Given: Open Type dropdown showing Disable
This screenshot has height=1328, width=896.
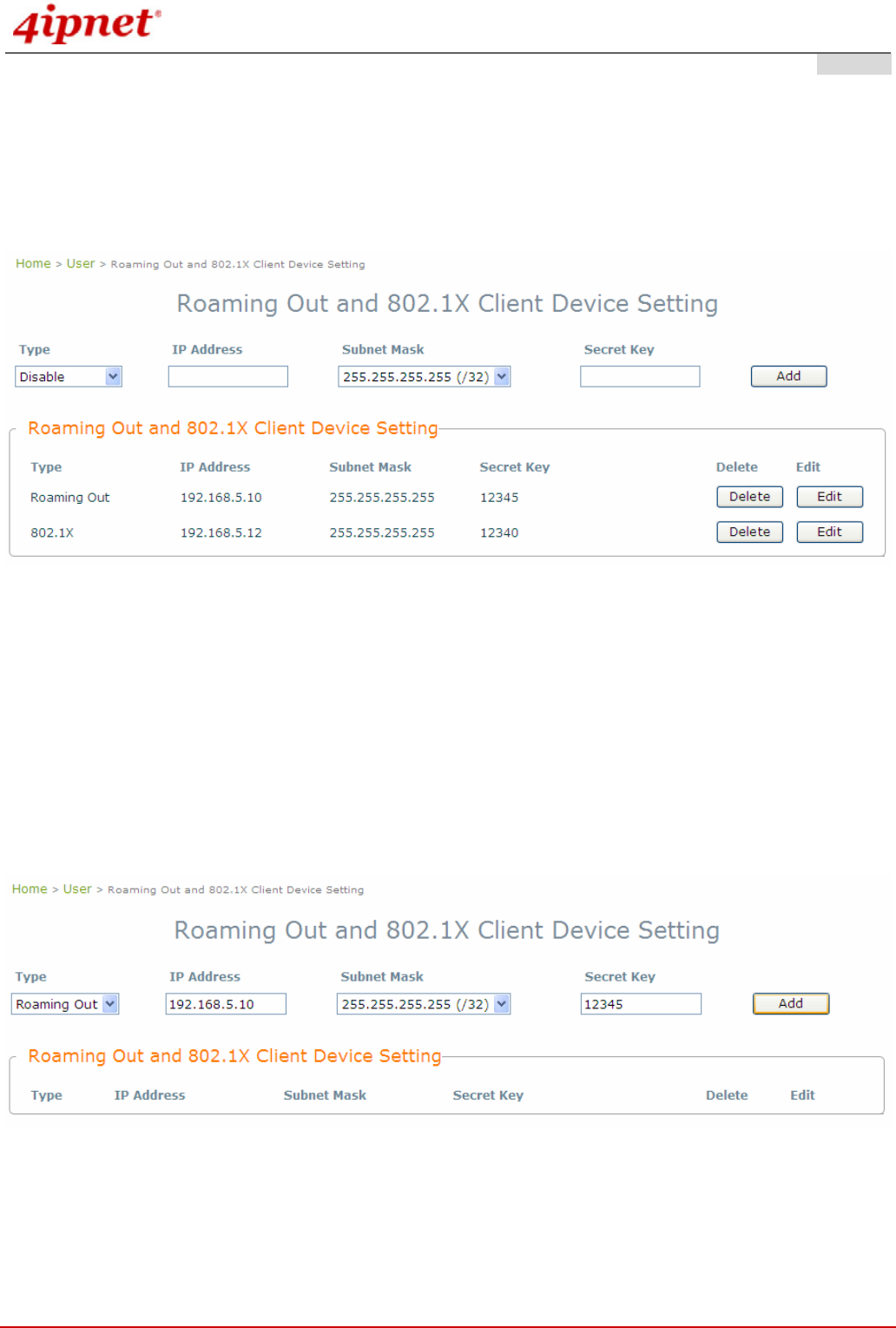Looking at the screenshot, I should coord(69,376).
